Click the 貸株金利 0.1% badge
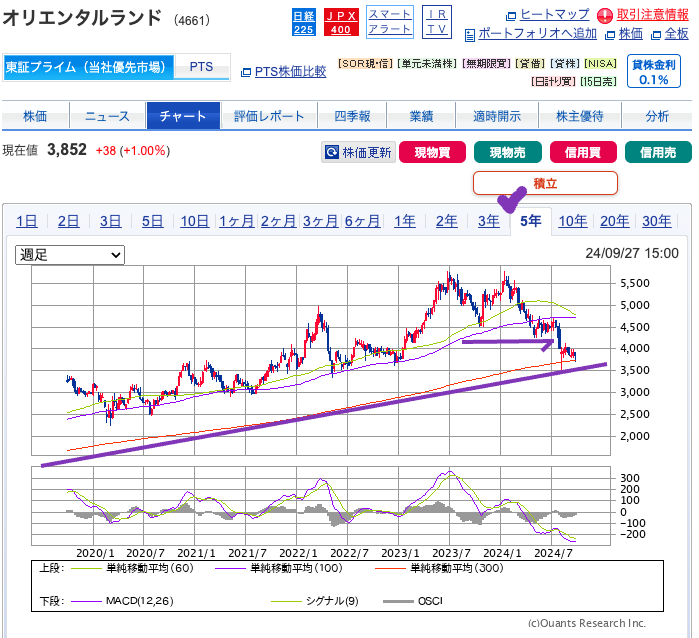699x638 pixels. [654, 71]
